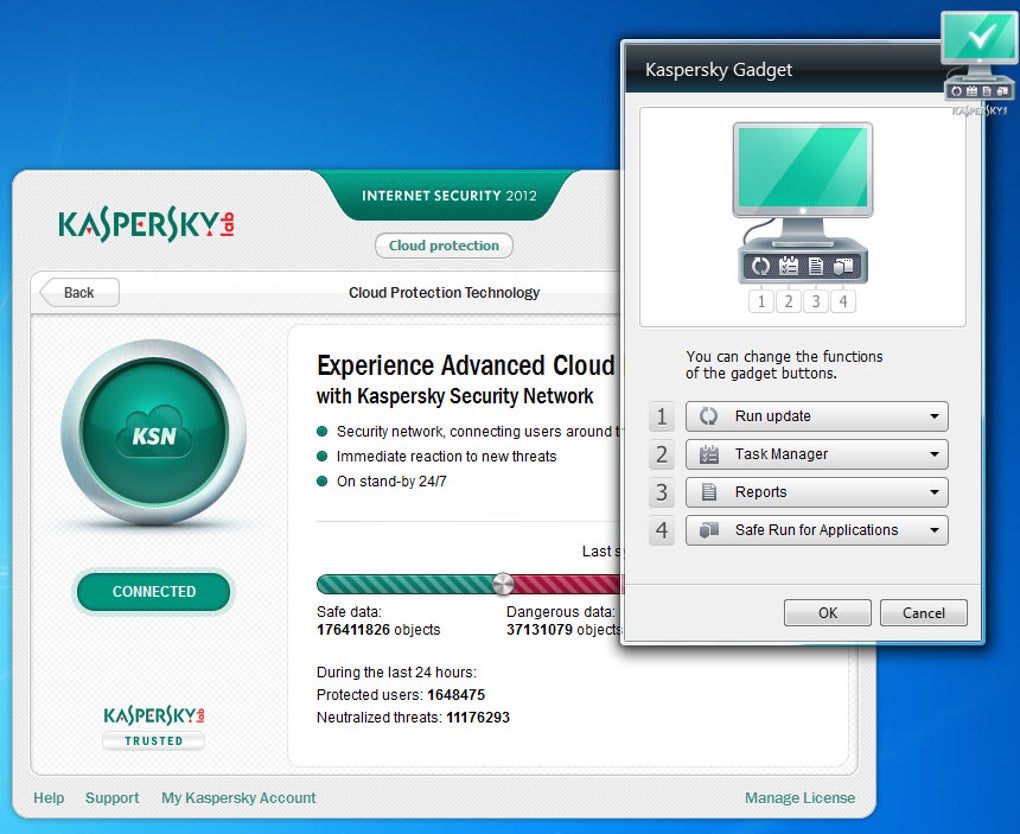Click the KSN cloud emblem
The height and width of the screenshot is (834, 1020).
[x=154, y=431]
